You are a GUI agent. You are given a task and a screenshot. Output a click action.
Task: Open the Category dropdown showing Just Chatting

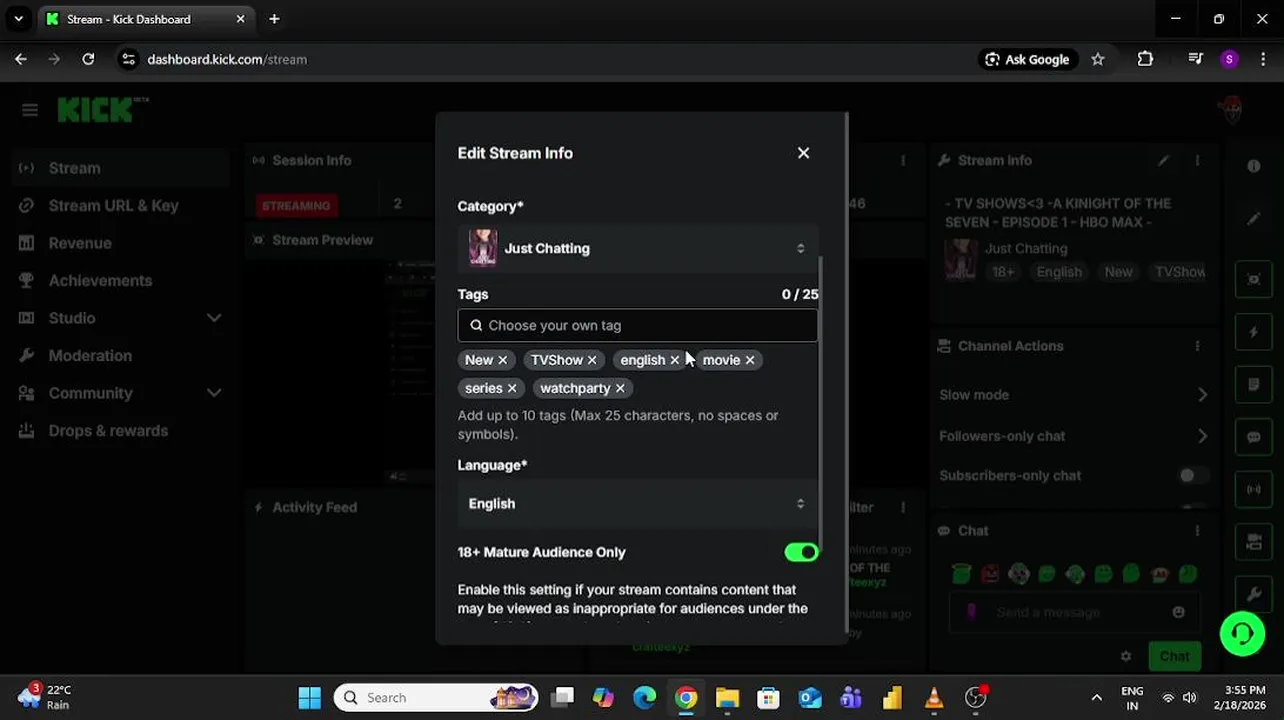click(x=637, y=248)
